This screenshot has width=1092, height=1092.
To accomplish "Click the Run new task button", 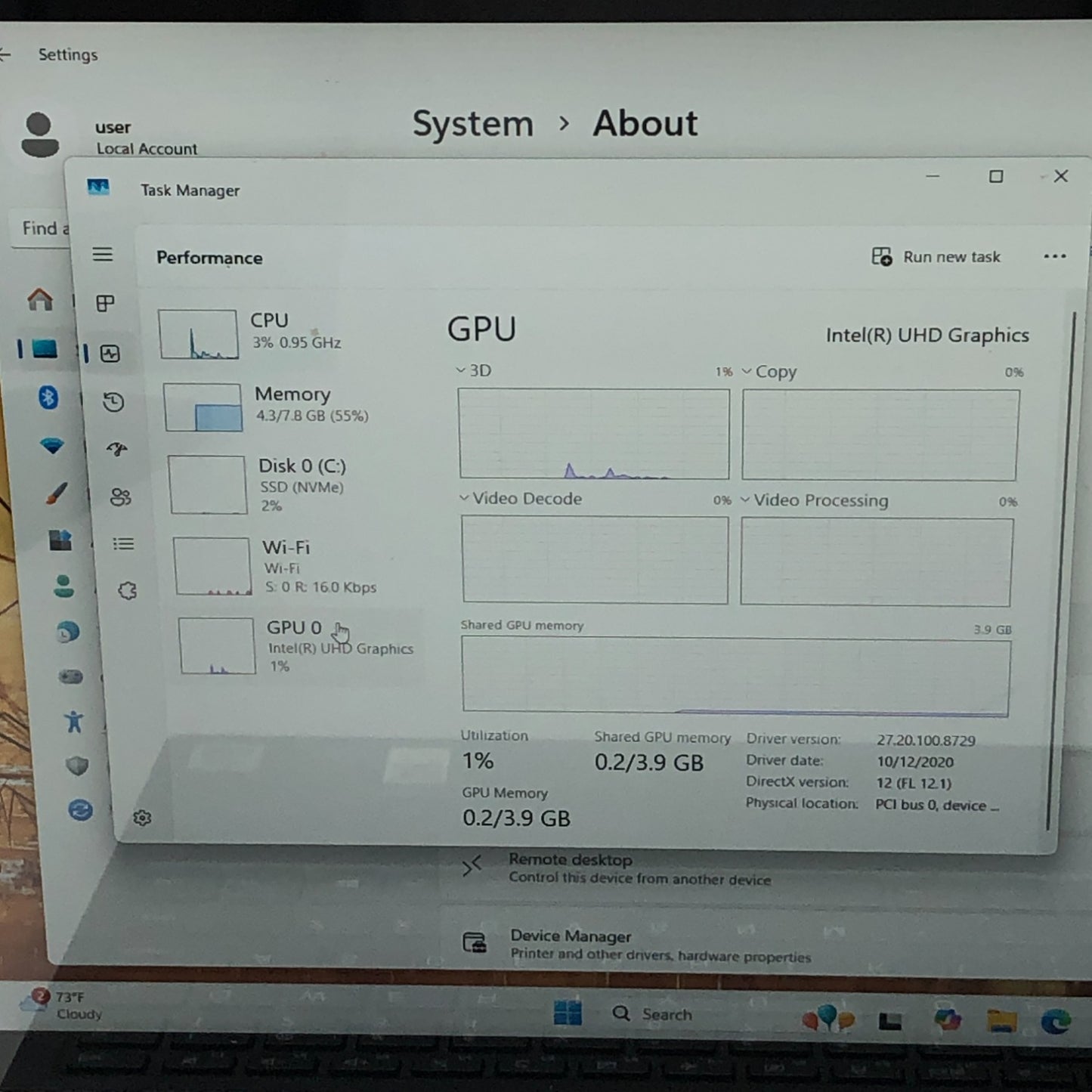I will point(936,257).
